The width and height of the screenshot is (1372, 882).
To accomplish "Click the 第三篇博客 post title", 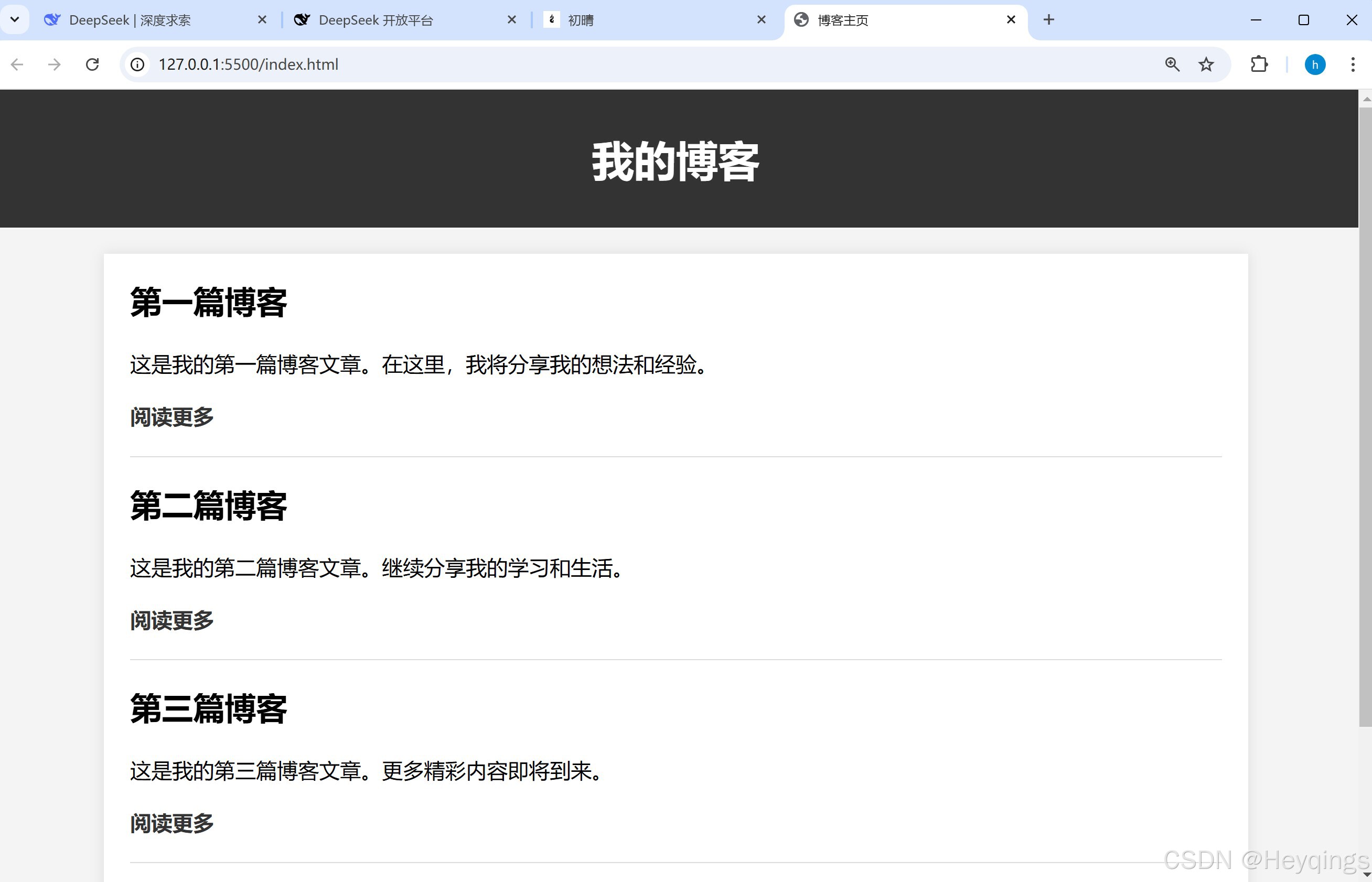I will 209,708.
